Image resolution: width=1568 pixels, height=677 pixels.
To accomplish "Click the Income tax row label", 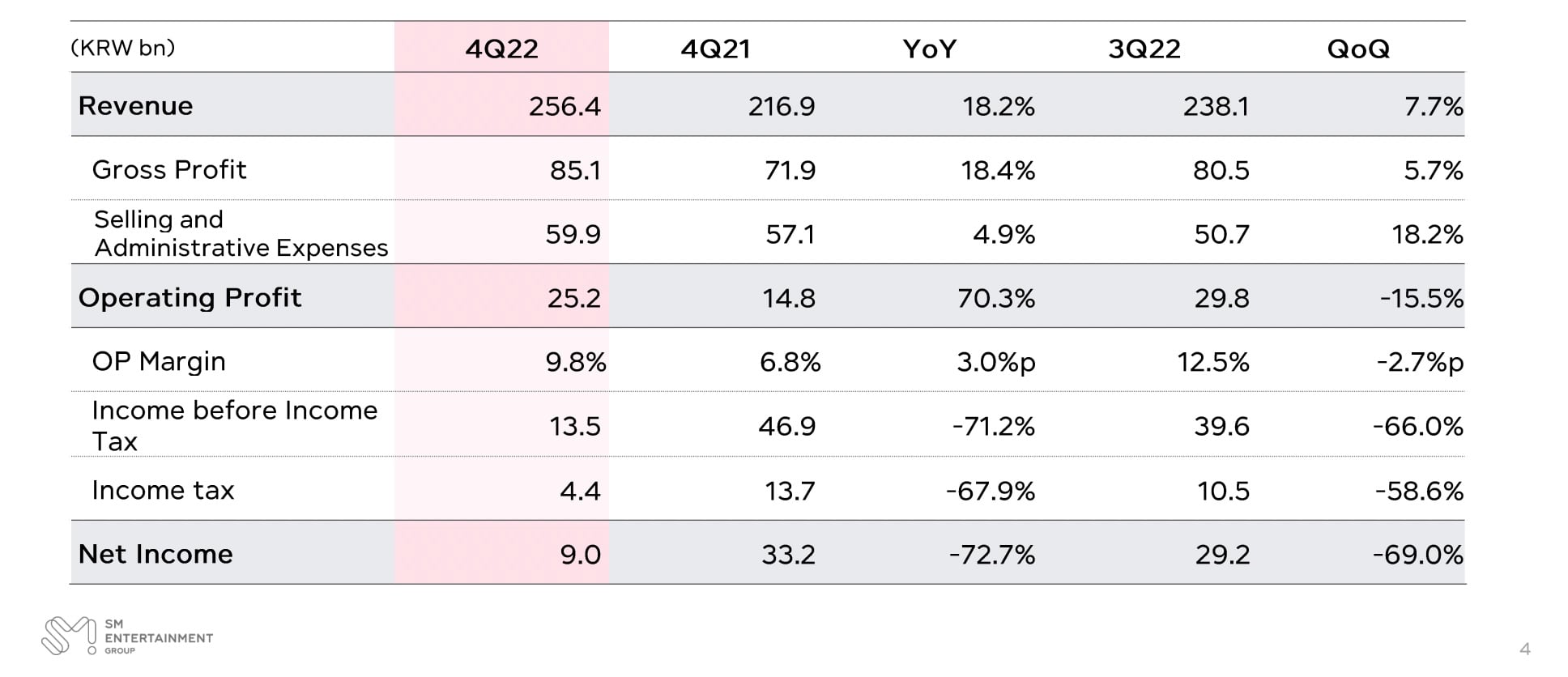I will click(x=163, y=490).
